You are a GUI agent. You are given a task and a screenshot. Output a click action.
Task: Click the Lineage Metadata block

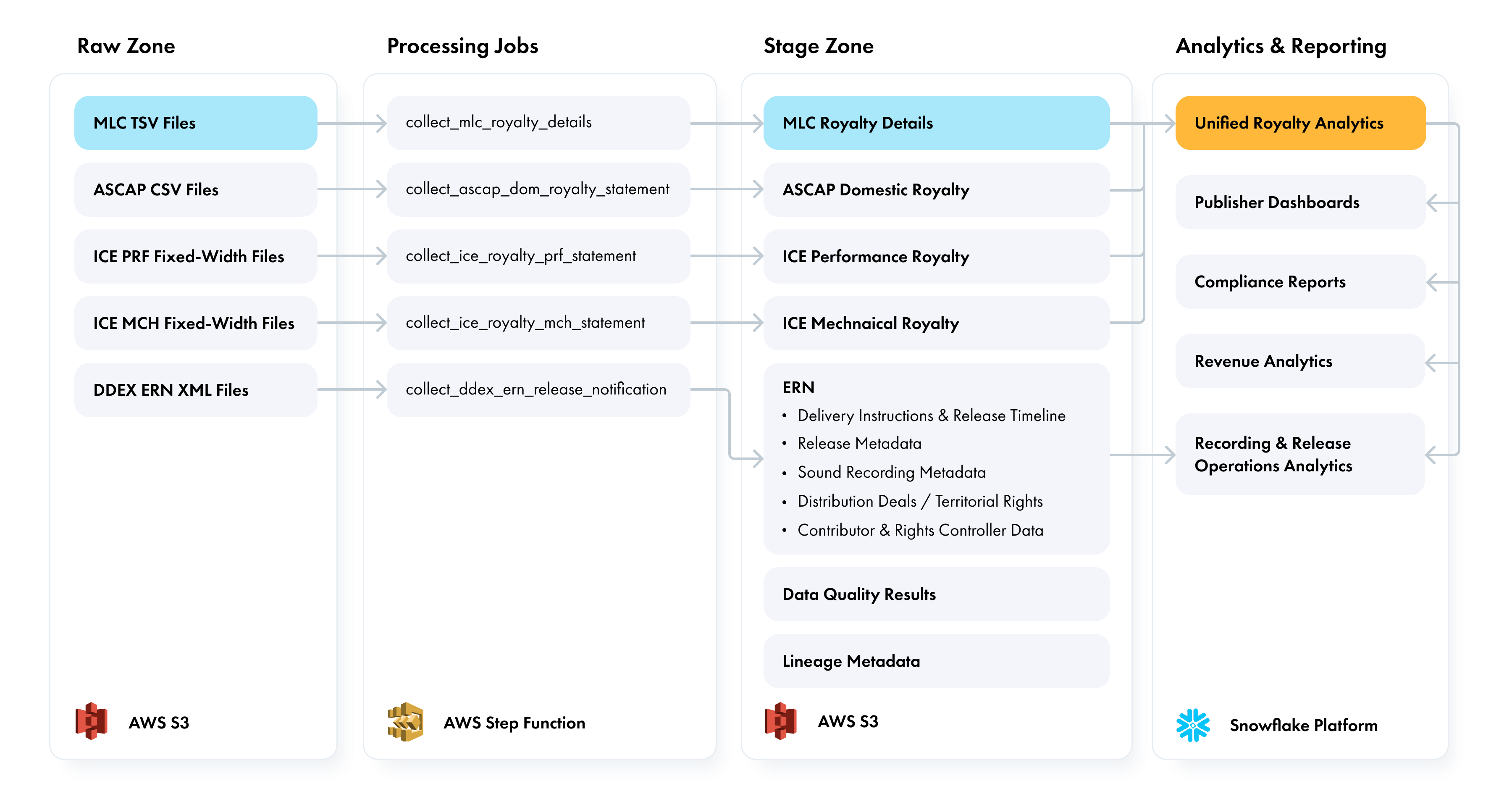click(936, 661)
